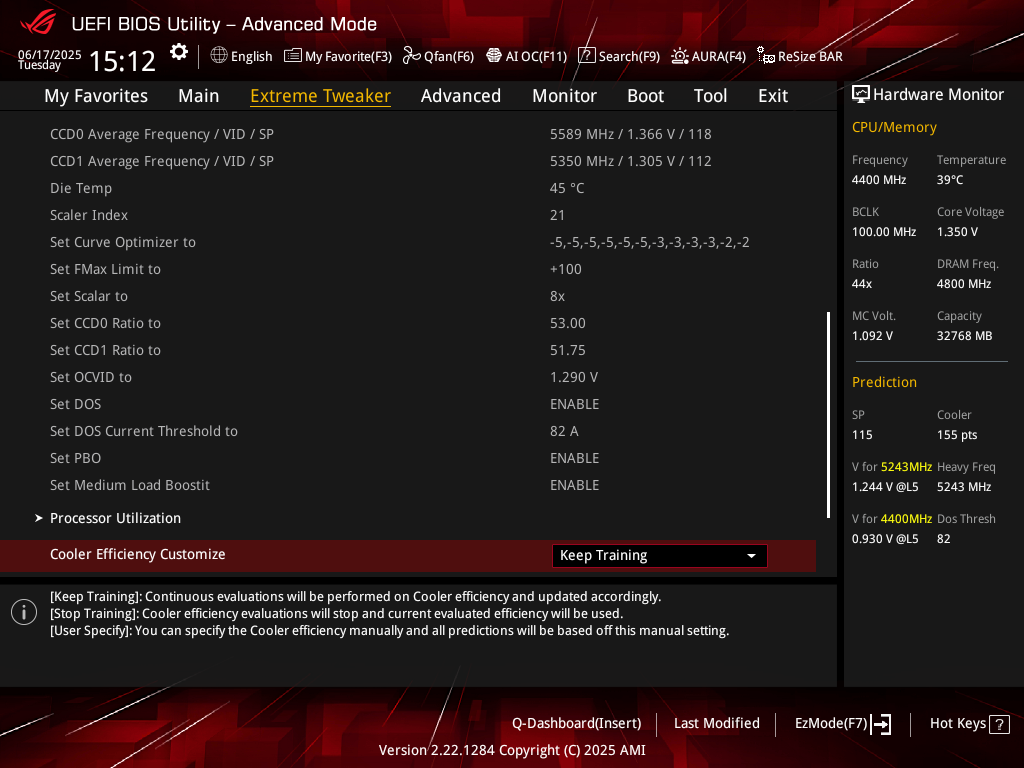The image size is (1024, 768).
Task: Open the Tool tab
Action: [x=711, y=96]
